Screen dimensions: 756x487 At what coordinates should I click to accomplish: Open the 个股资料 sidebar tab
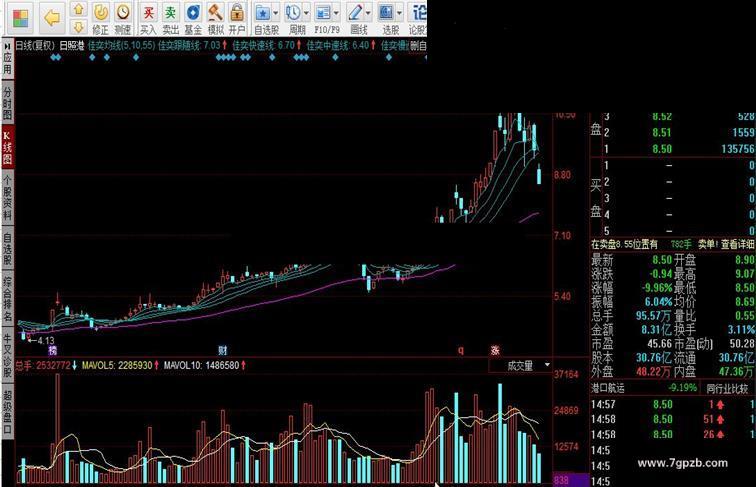(x=7, y=198)
